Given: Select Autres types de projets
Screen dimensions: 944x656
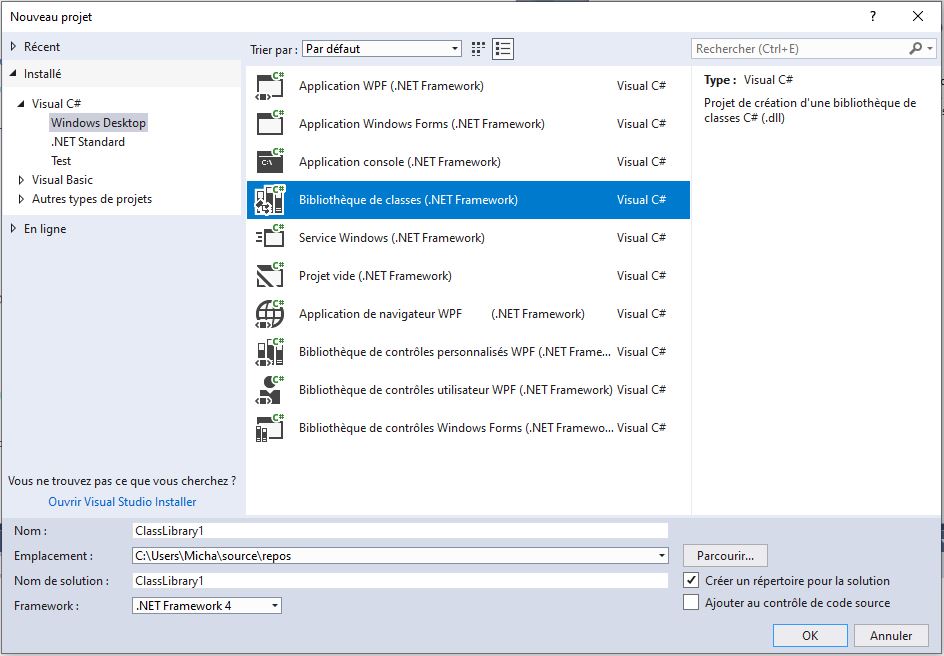Looking at the screenshot, I should (92, 199).
